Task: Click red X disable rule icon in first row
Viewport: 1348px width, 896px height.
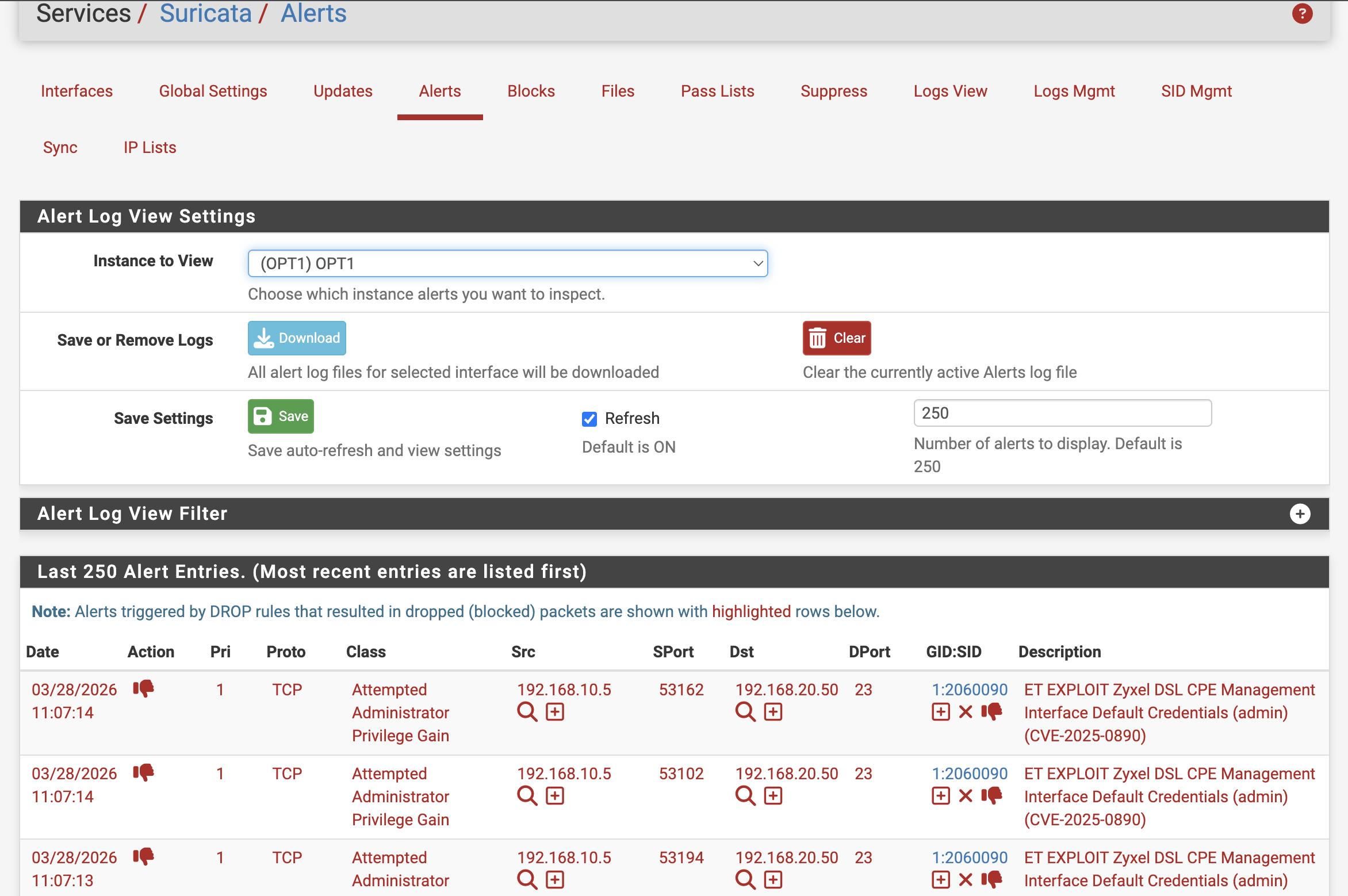Action: 966,712
